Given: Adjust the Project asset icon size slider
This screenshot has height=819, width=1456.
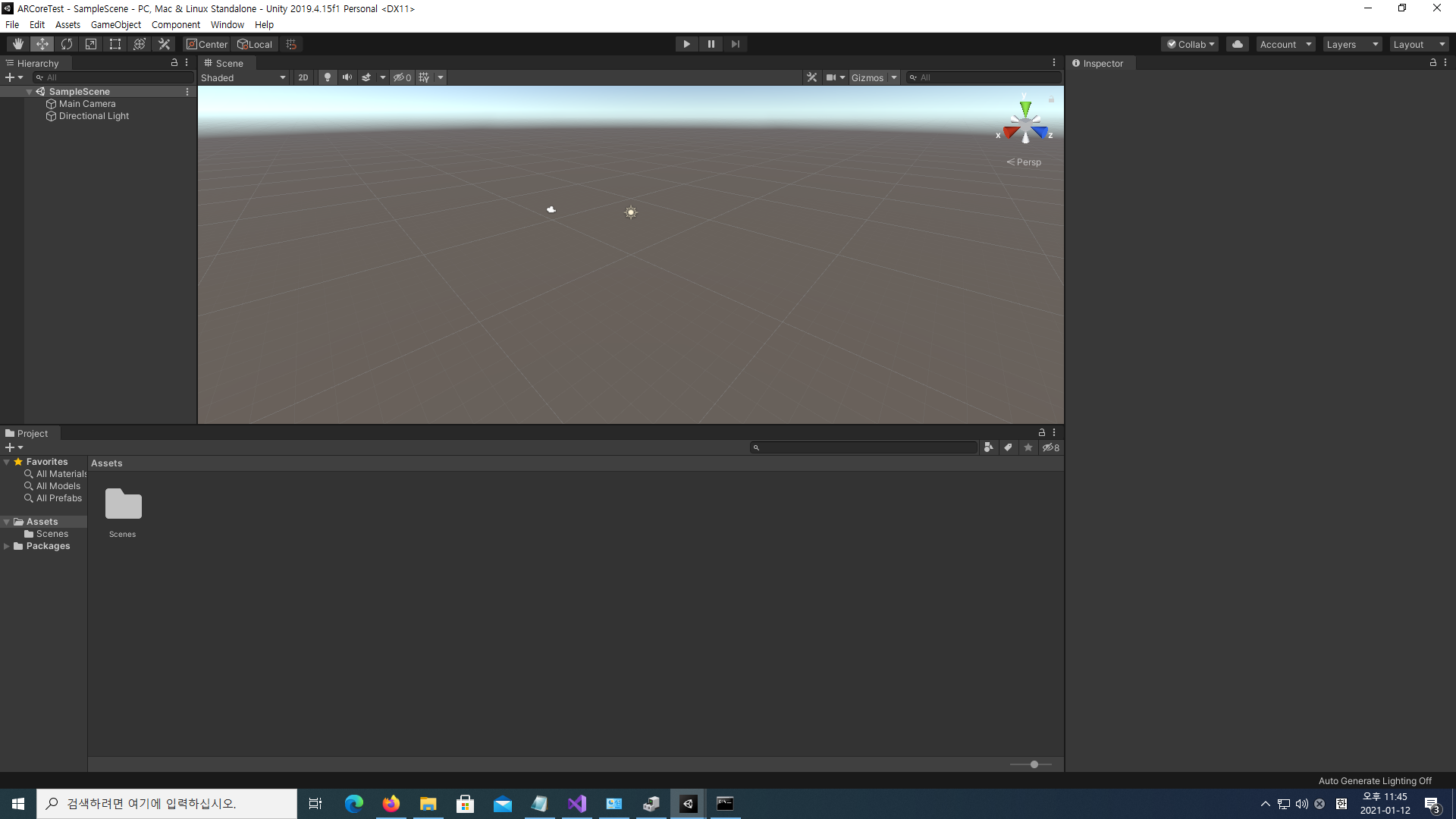Looking at the screenshot, I should tap(1034, 764).
